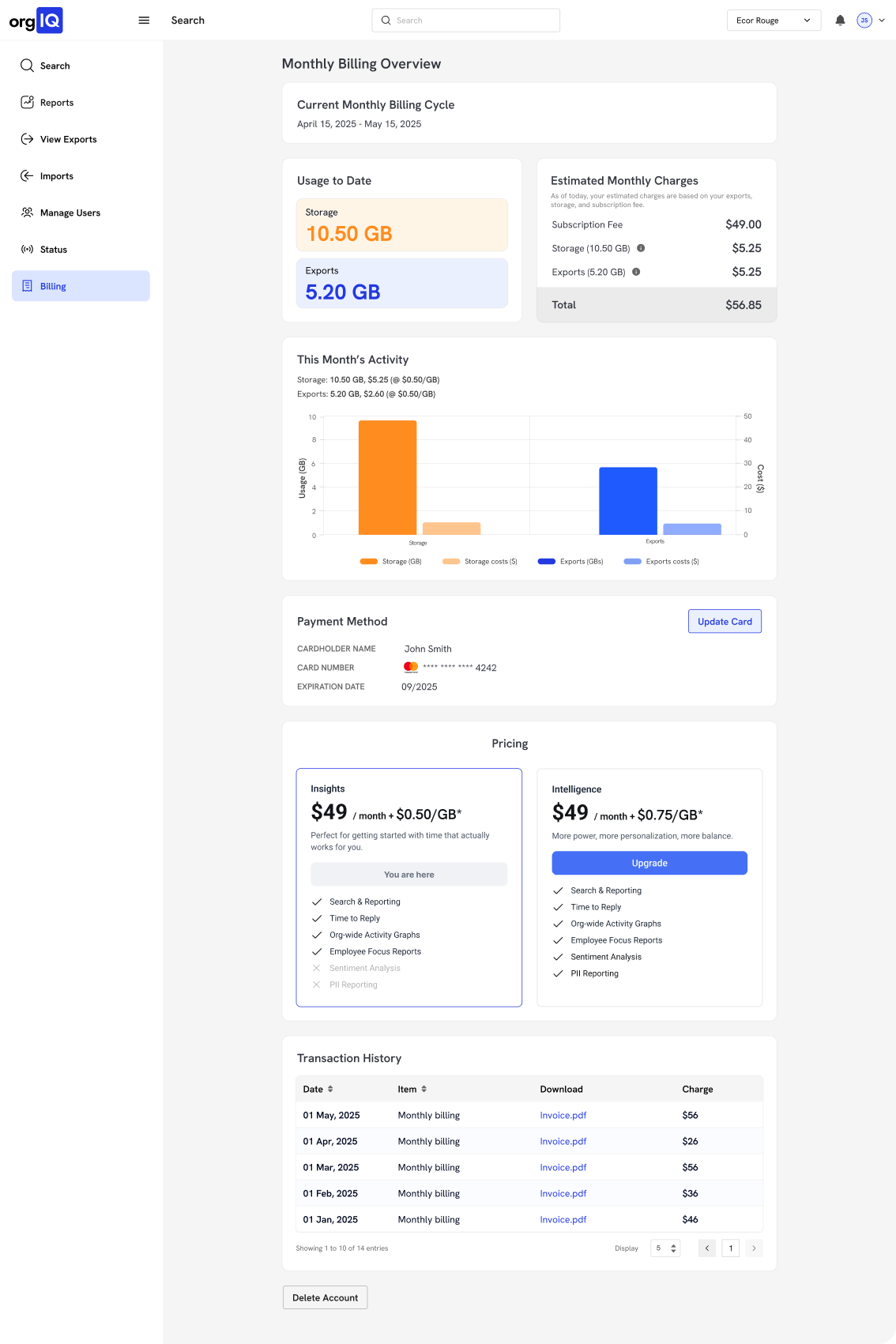This screenshot has height=1344, width=896.
Task: Click the info icon beside Exports (5.20 GB)
Action: coord(636,272)
